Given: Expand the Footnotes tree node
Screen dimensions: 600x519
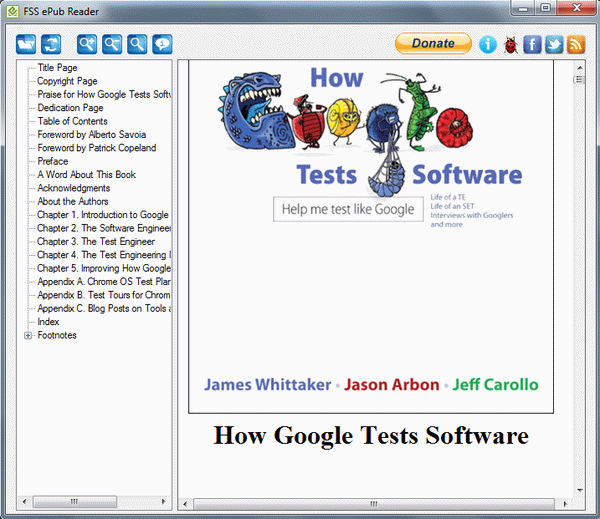Looking at the screenshot, I should point(28,336).
